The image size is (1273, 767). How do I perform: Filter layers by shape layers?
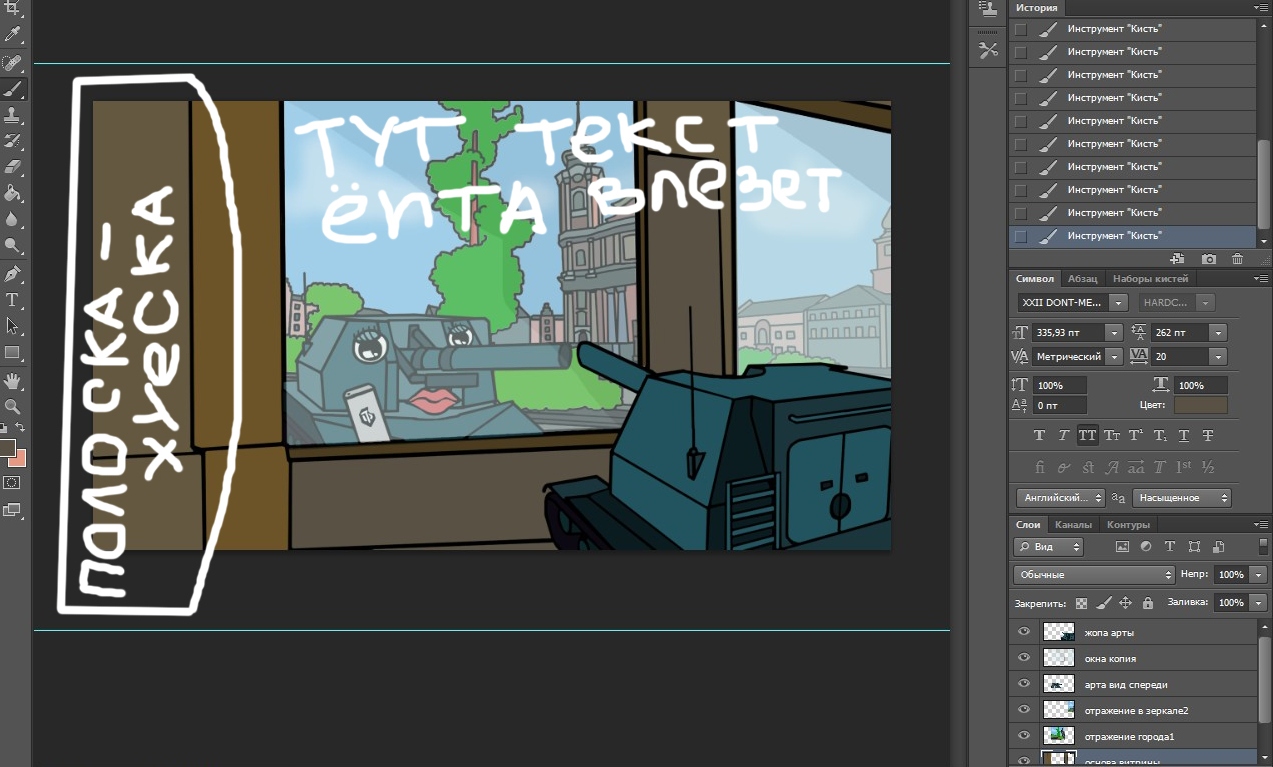1194,547
